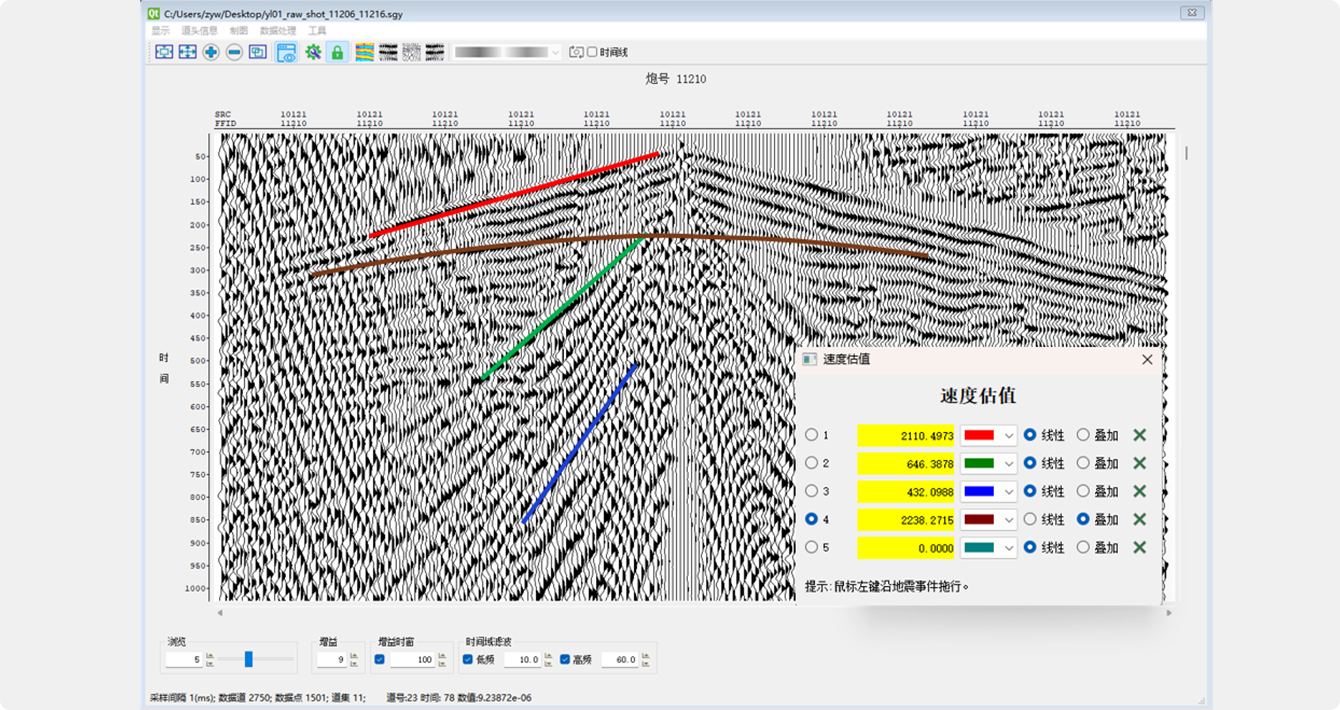Choose 叠加 mode for row 5

click(x=1083, y=547)
